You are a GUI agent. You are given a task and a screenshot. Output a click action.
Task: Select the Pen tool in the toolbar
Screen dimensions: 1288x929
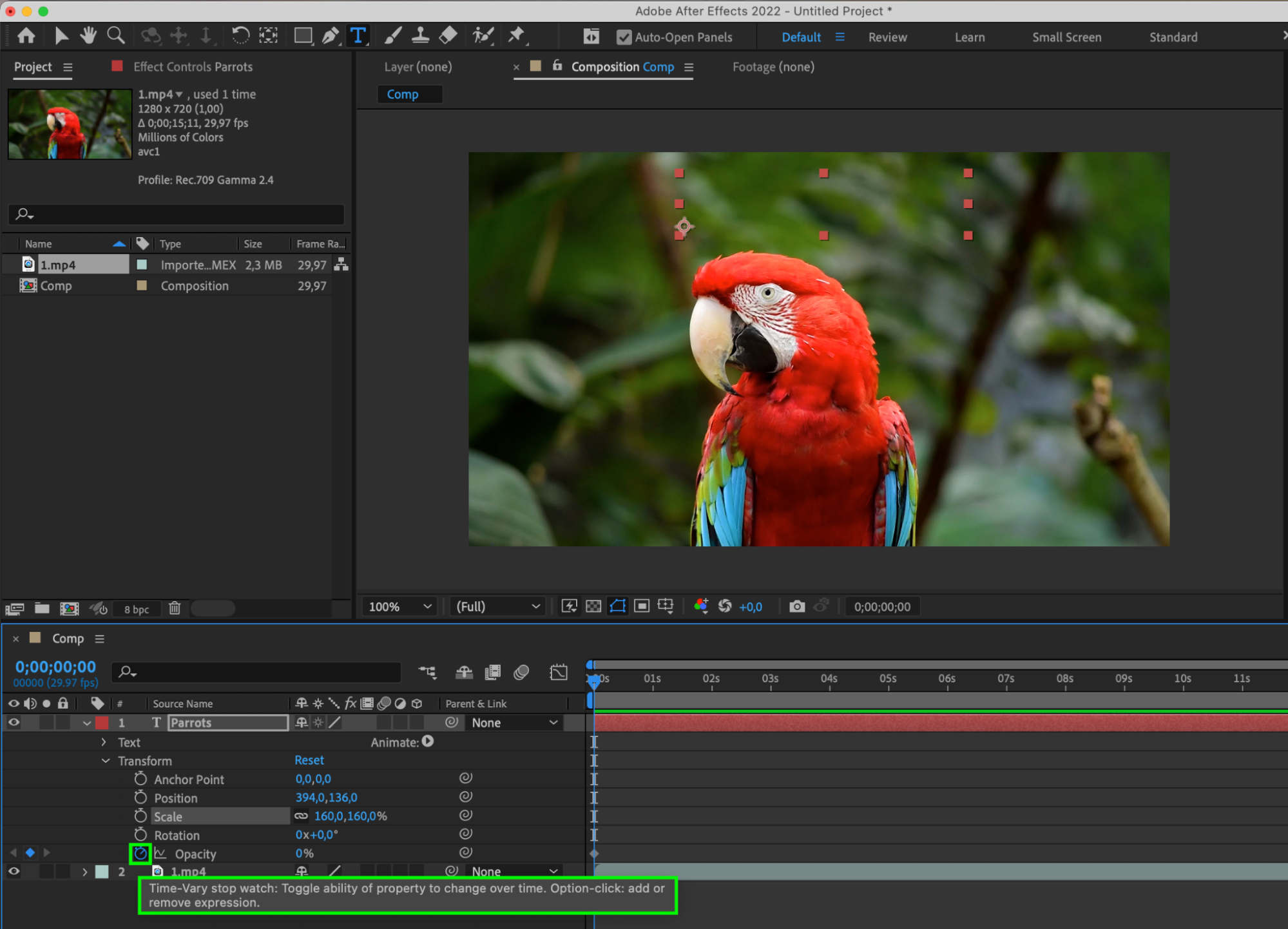pyautogui.click(x=331, y=35)
